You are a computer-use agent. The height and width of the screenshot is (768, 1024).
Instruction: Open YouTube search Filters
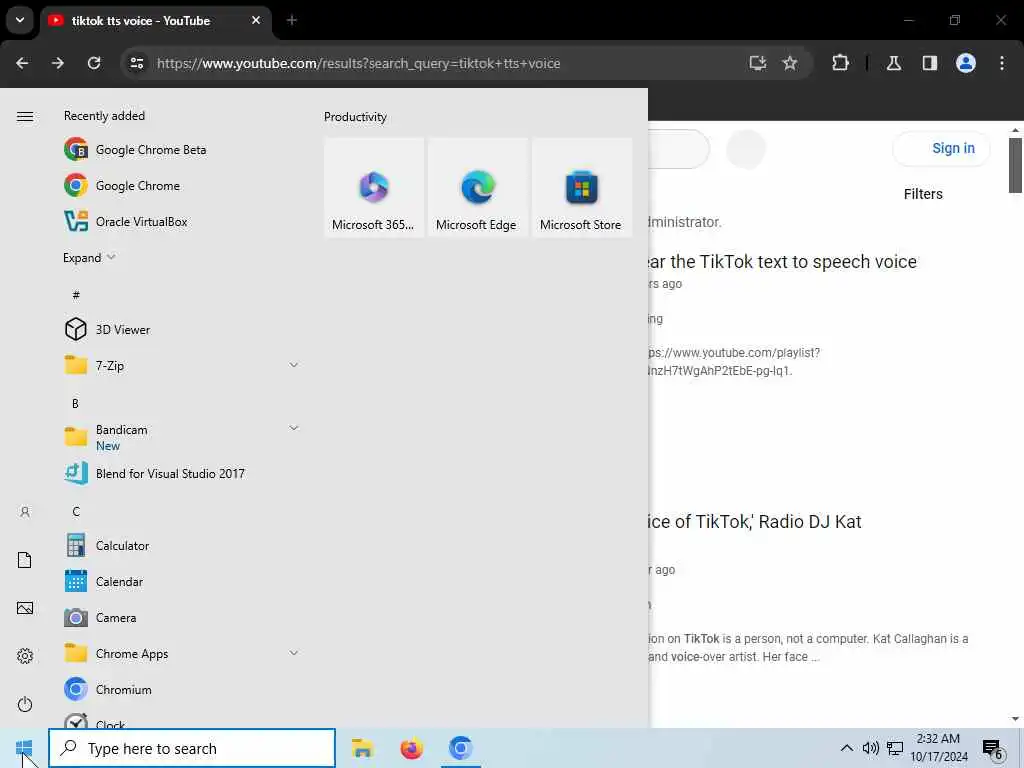923,194
